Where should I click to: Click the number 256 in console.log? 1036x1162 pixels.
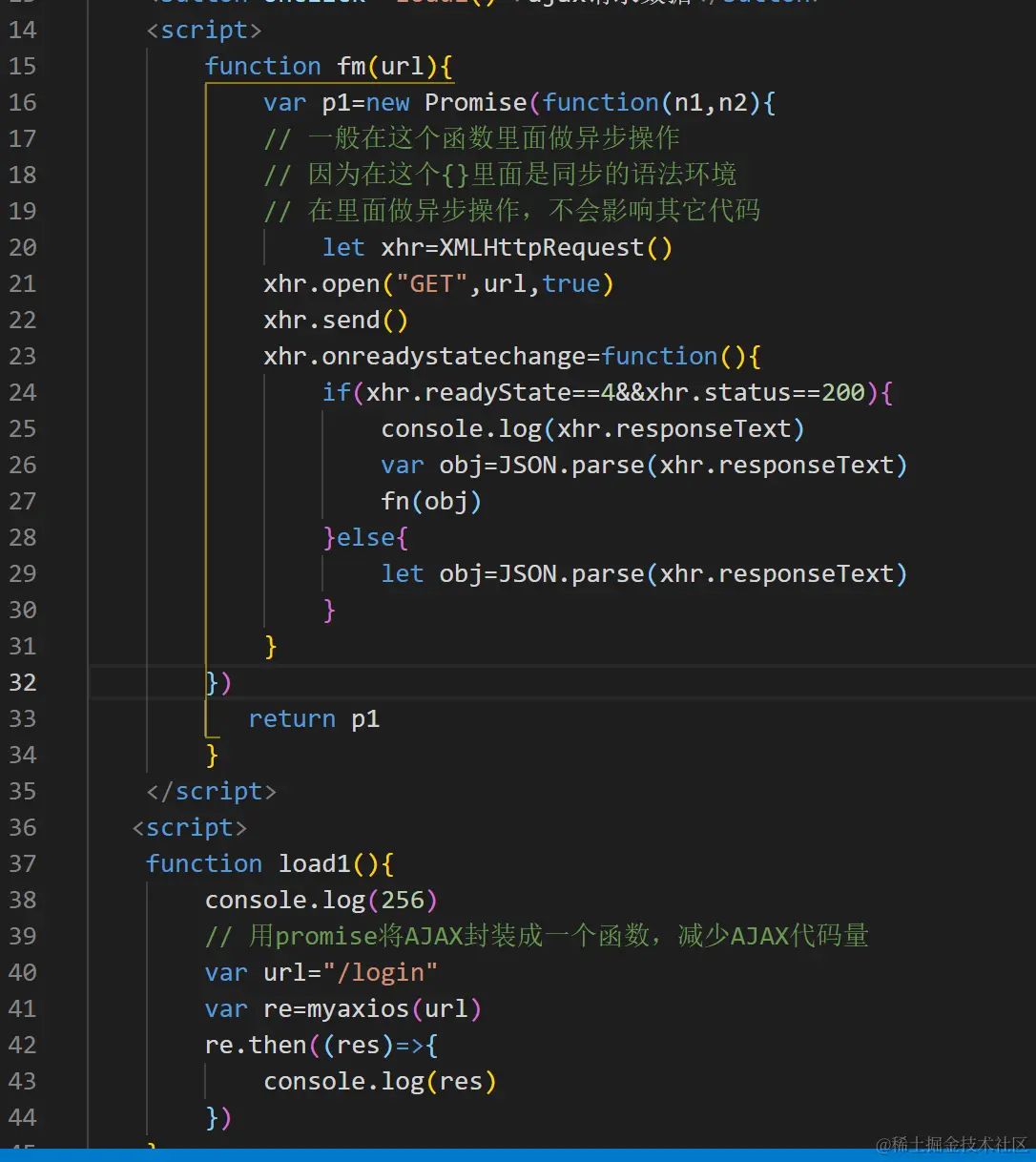403,900
